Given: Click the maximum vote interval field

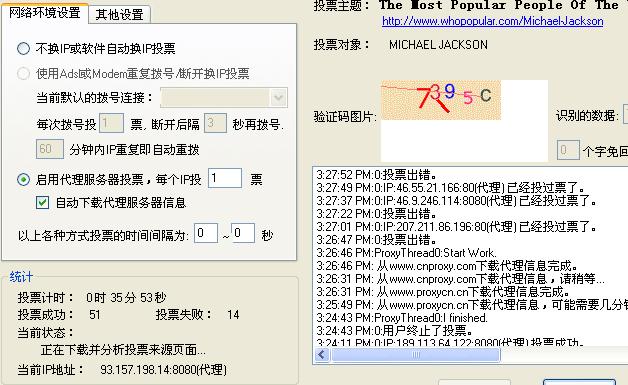Looking at the screenshot, I should click(x=243, y=233).
